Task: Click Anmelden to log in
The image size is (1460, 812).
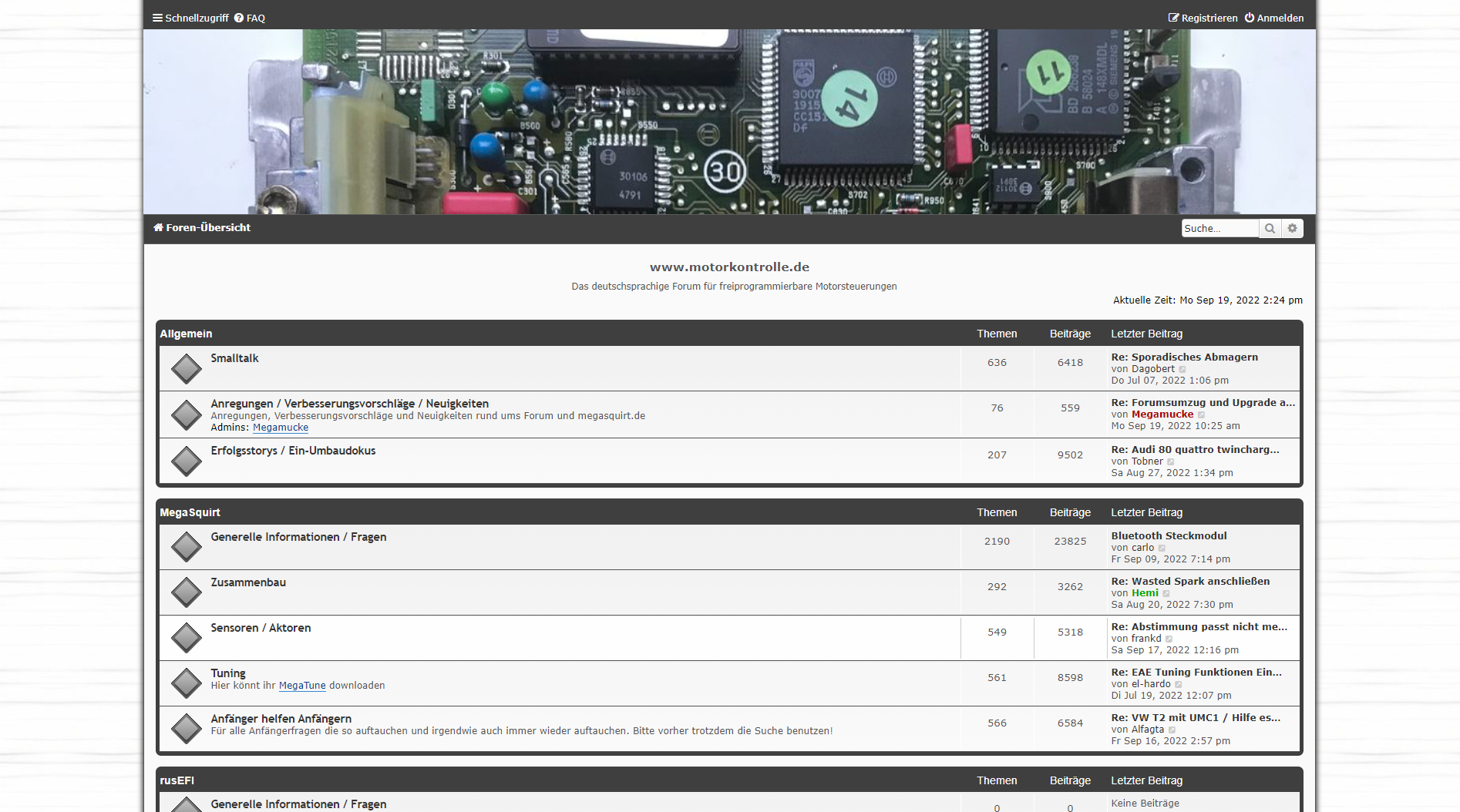Action: click(1274, 18)
